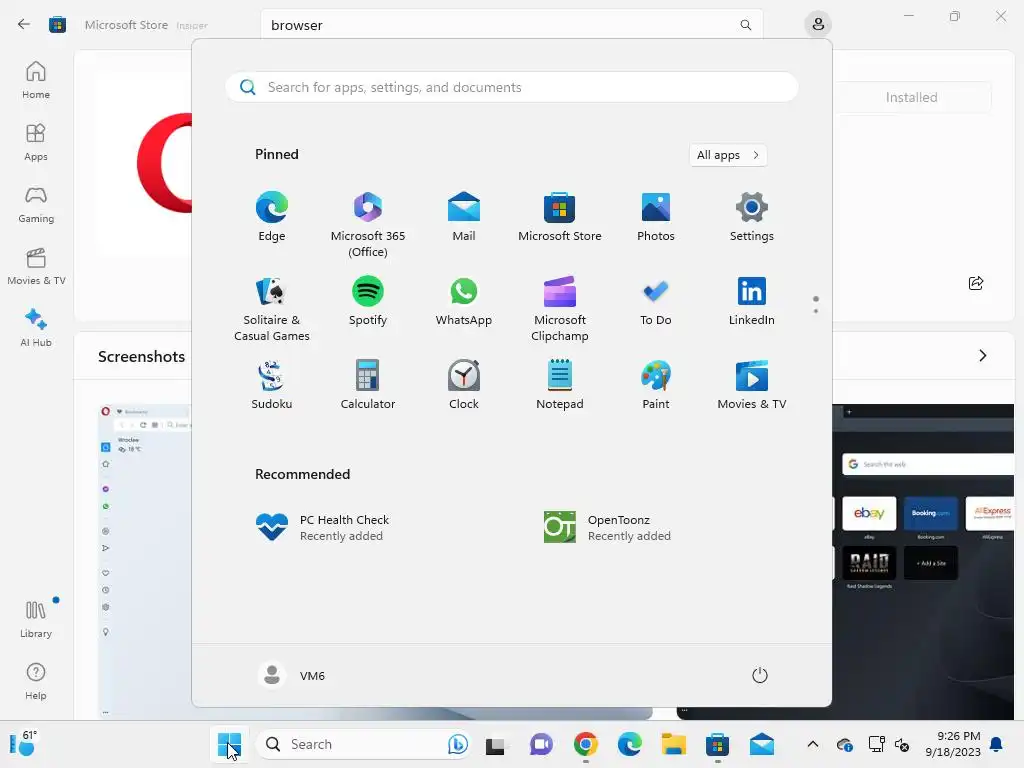Open Microsoft Store from pinned apps
Screen dimensions: 1024x768
pos(560,217)
